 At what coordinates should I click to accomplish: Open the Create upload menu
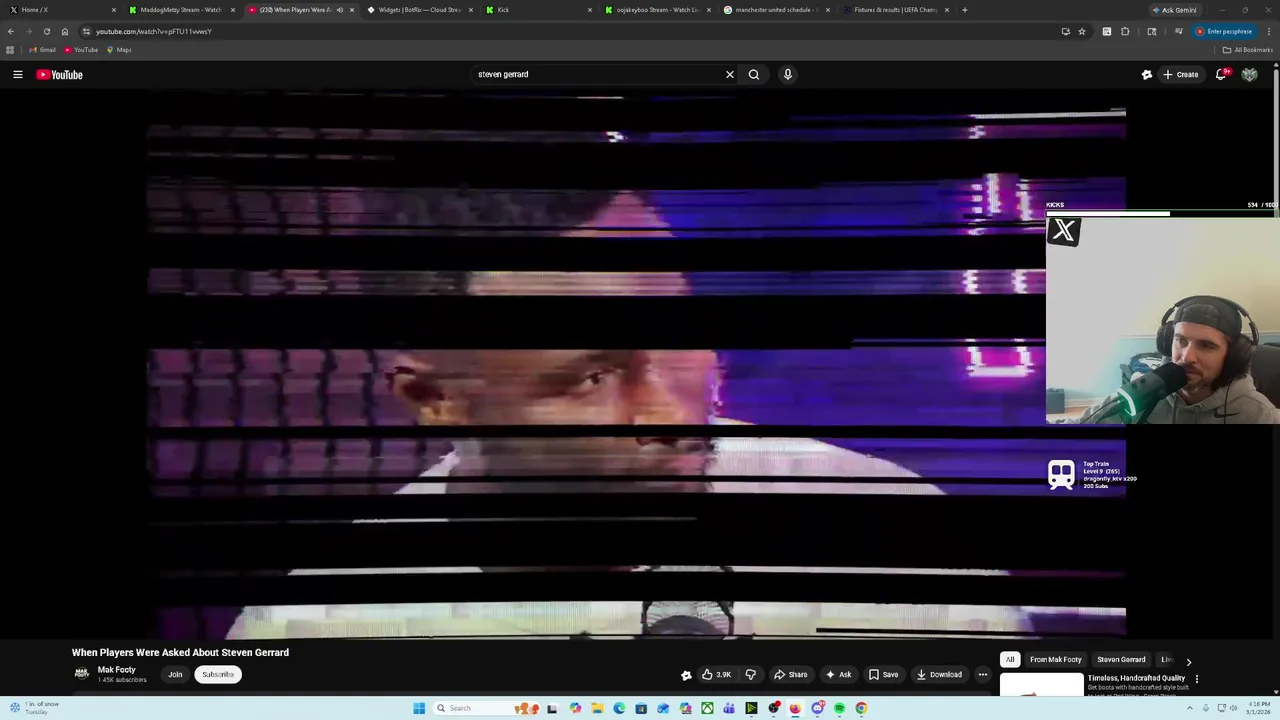pos(1180,74)
